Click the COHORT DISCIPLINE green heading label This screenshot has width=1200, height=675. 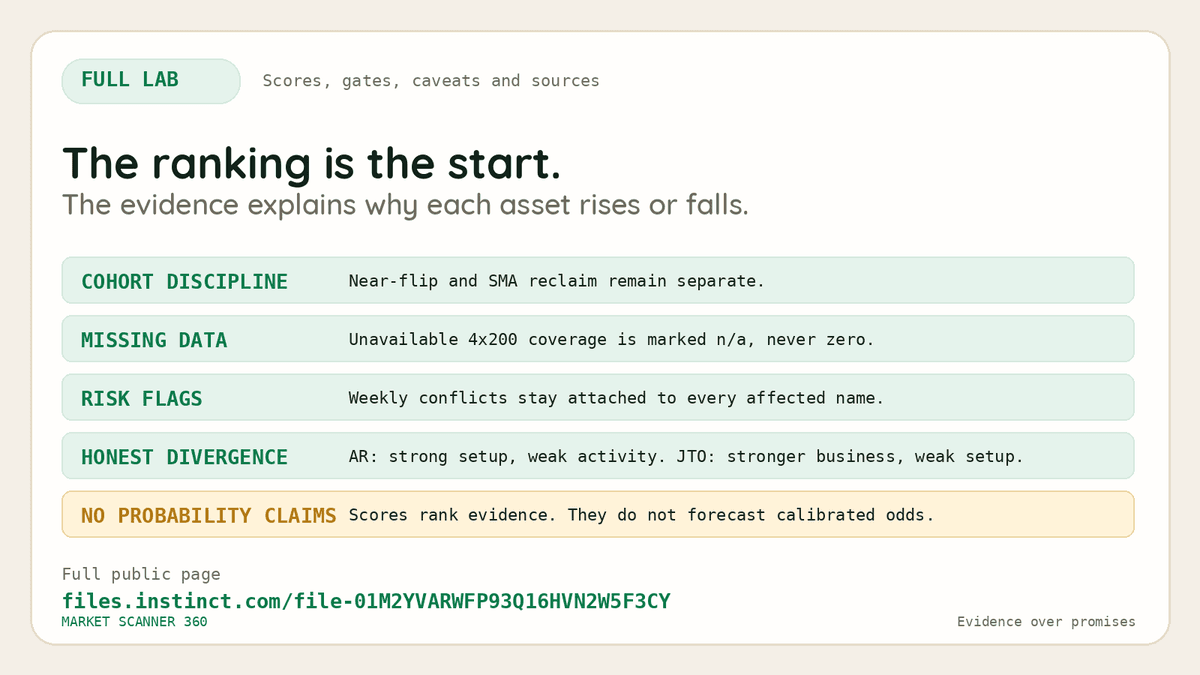coord(184,282)
